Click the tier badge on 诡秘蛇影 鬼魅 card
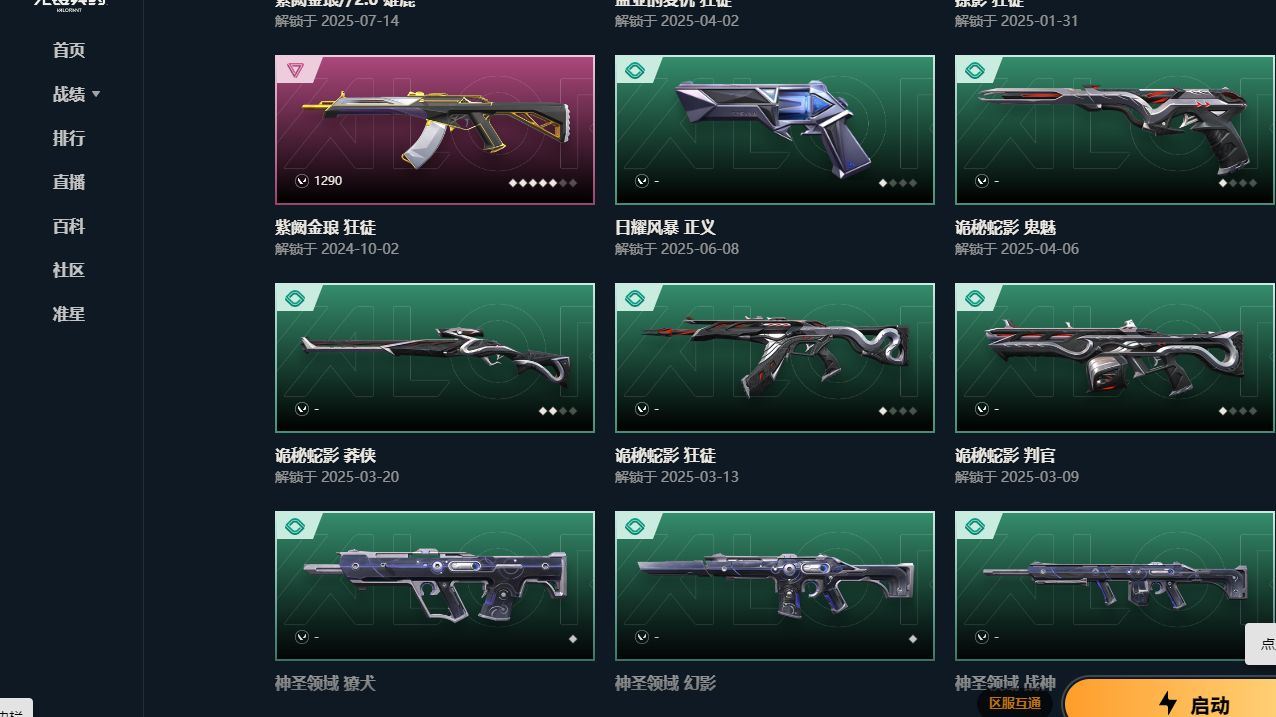This screenshot has height=717, width=1276. pyautogui.click(x=975, y=70)
